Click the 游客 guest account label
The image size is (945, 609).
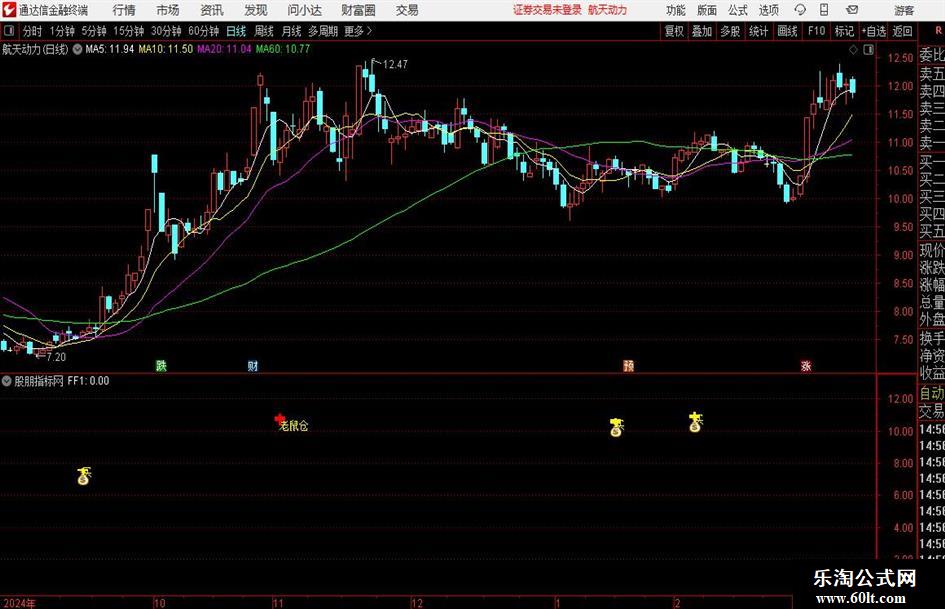(x=904, y=10)
